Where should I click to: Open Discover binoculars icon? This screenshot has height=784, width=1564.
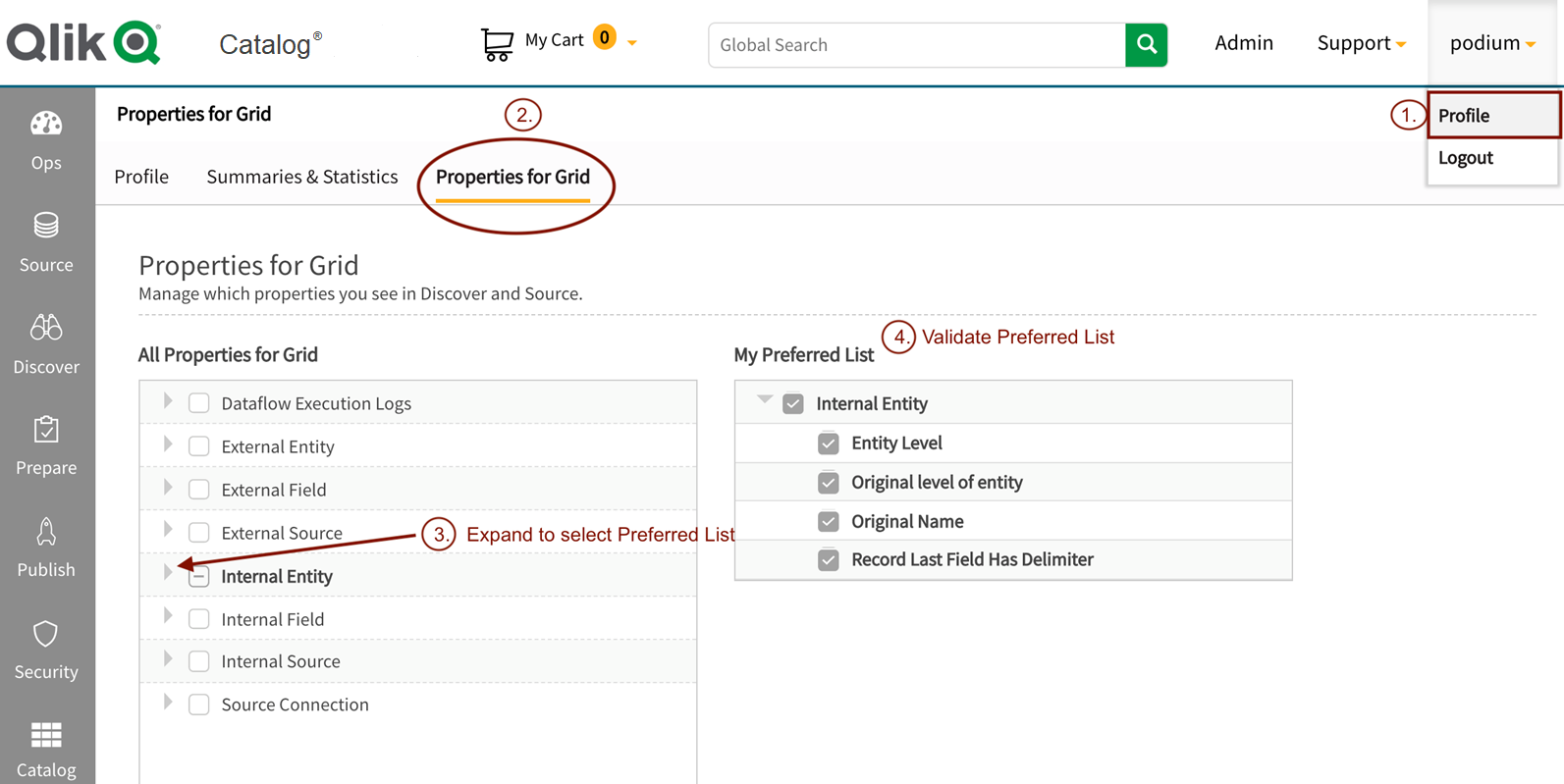pos(46,328)
